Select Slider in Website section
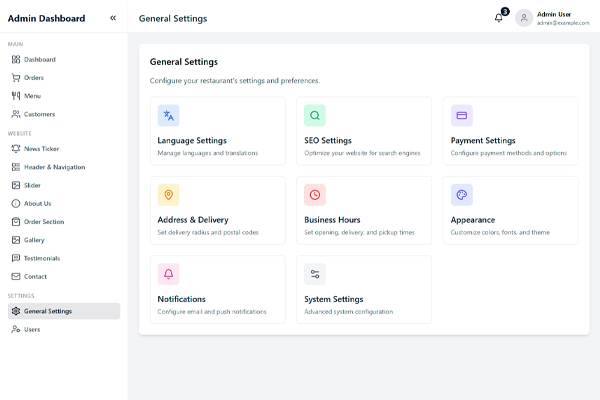Screen dimensions: 600x400 tap(64, 185)
